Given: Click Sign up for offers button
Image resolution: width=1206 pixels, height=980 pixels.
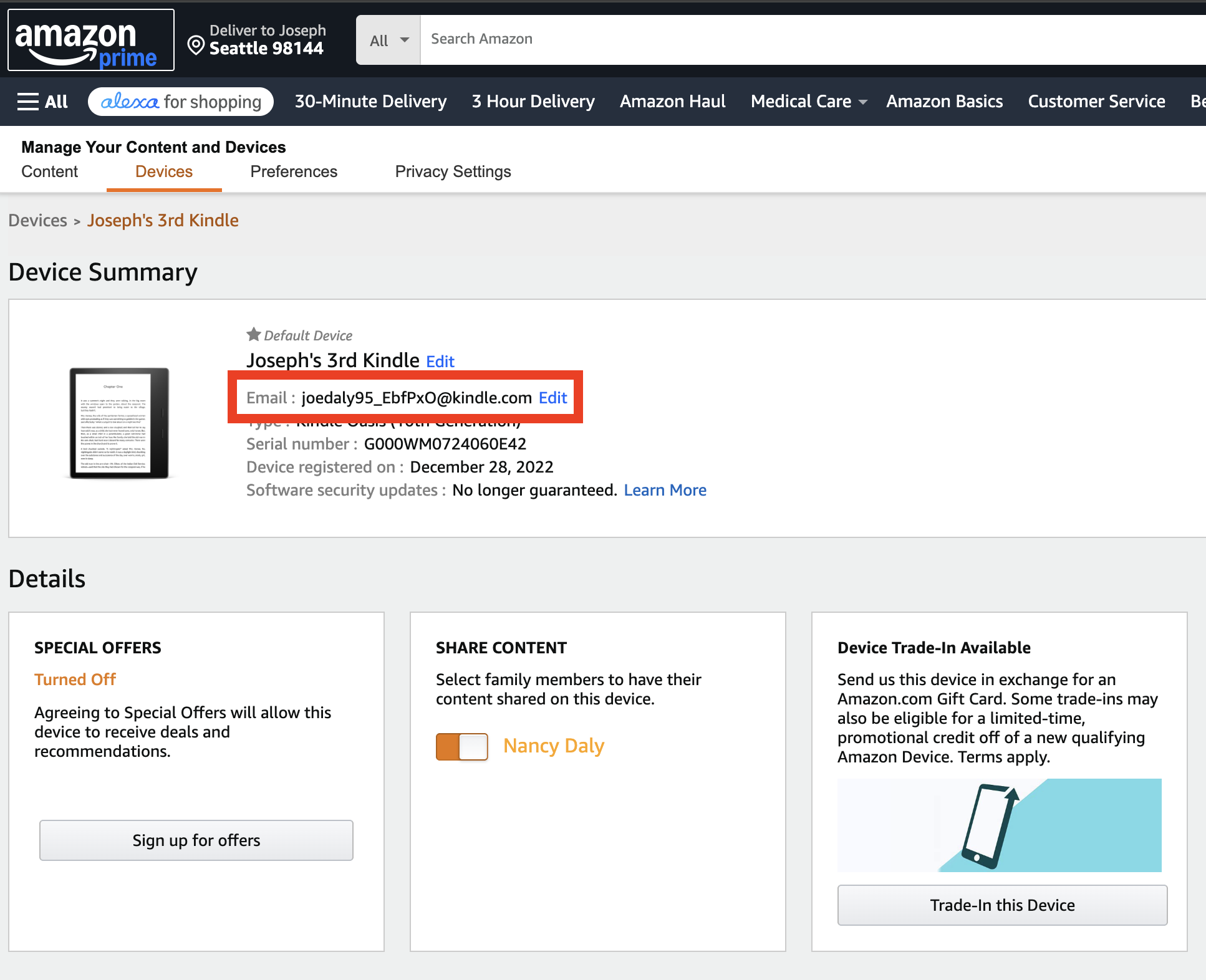Looking at the screenshot, I should 196,840.
